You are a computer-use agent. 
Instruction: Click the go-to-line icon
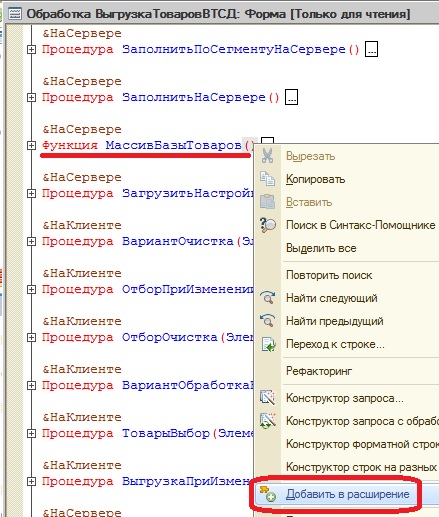(268, 344)
